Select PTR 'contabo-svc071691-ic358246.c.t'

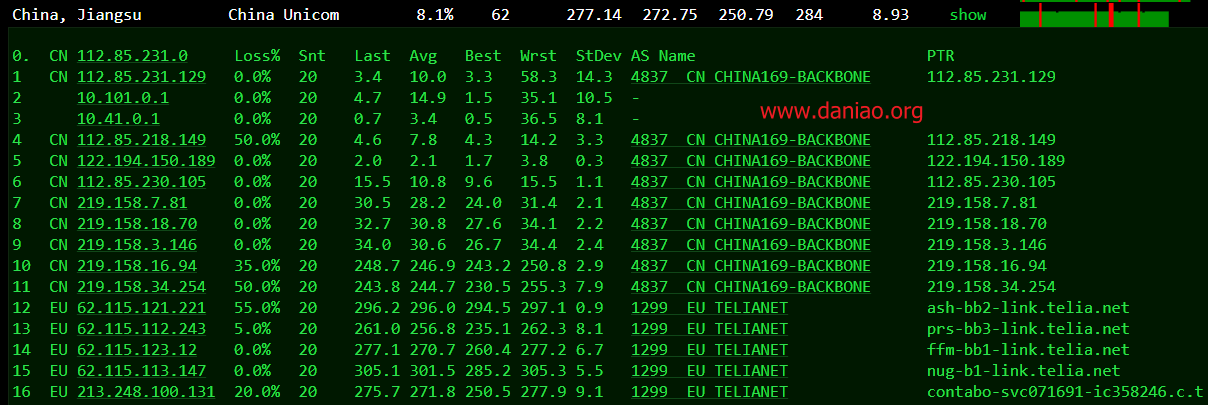coord(1066,392)
